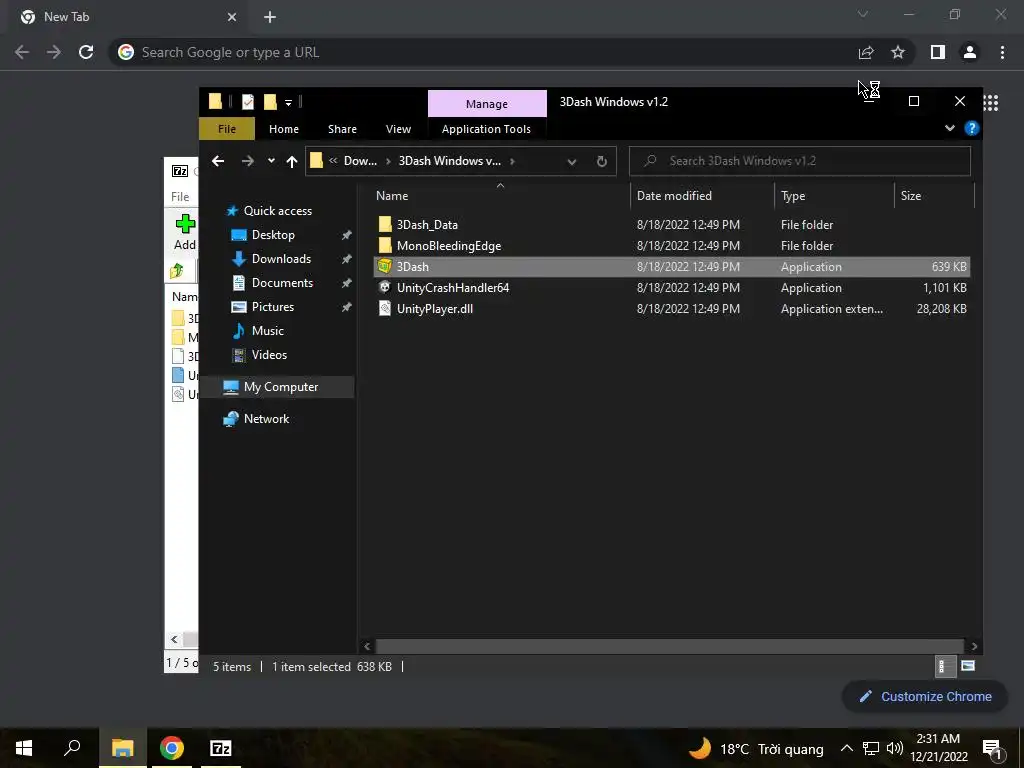1024x768 pixels.
Task: Click the Properties quick access icon
Action: click(x=248, y=102)
